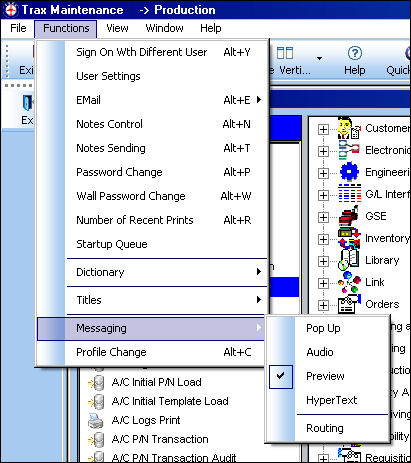This screenshot has height=463, width=411.
Task: Select Startup Queue menu entry
Action: tap(152, 244)
